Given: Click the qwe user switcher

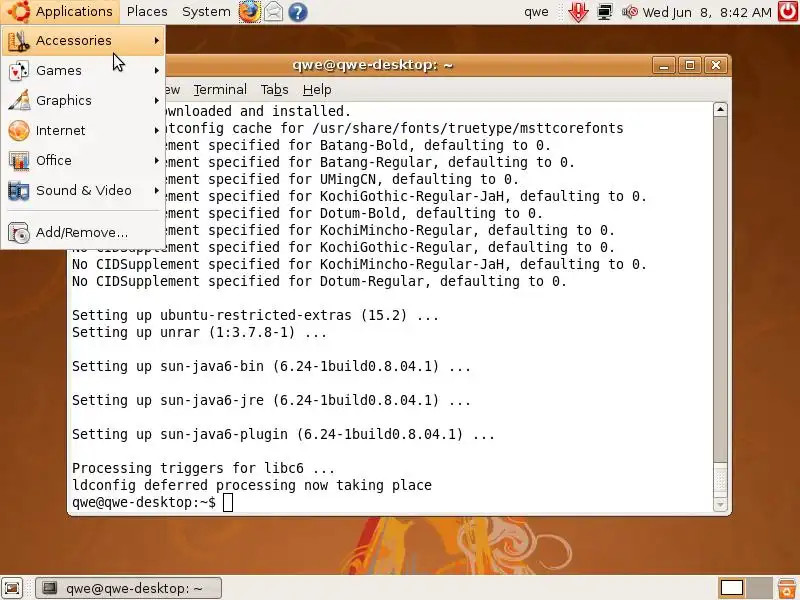Looking at the screenshot, I should (x=536, y=12).
